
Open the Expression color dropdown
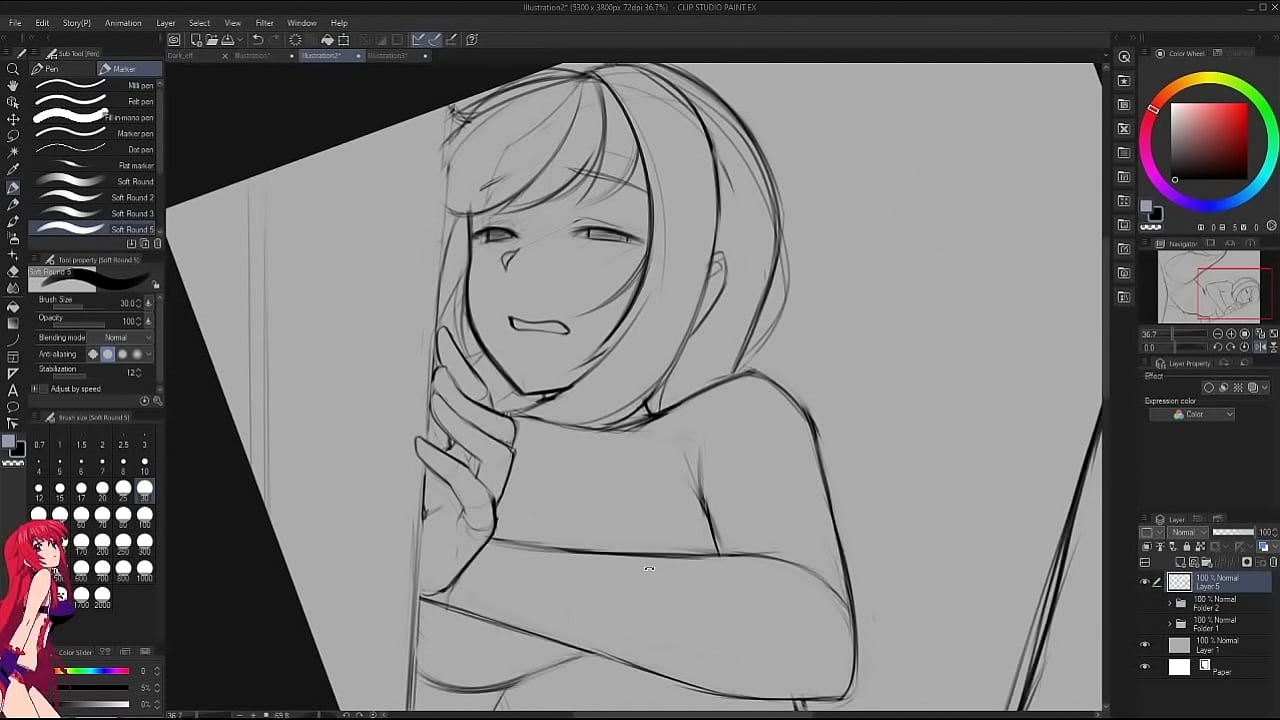1203,414
